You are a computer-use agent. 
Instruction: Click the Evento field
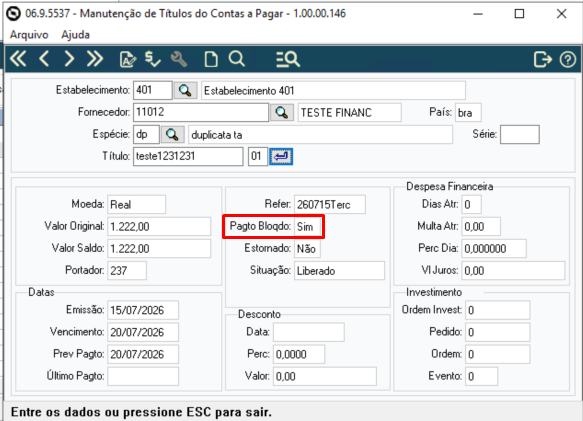coord(481,376)
